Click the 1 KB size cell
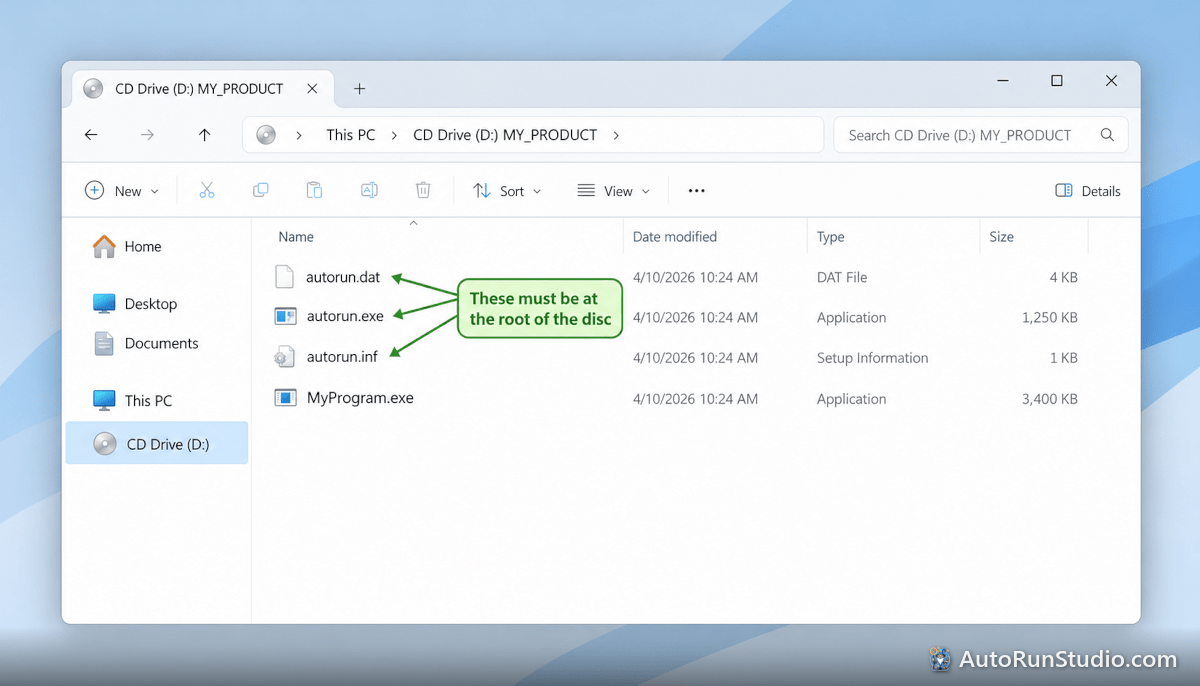Screen dimensions: 1200x686 pyautogui.click(x=1064, y=357)
